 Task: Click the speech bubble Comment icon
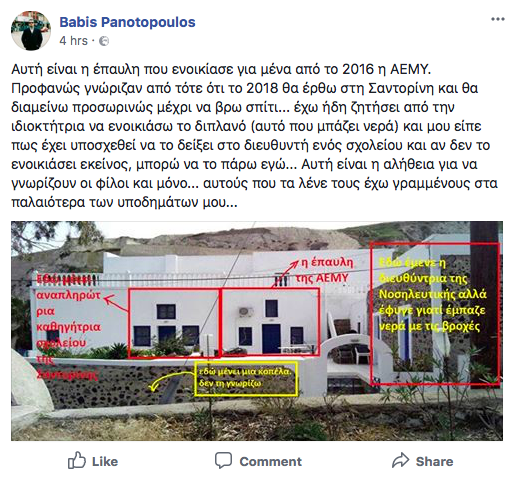[223, 460]
